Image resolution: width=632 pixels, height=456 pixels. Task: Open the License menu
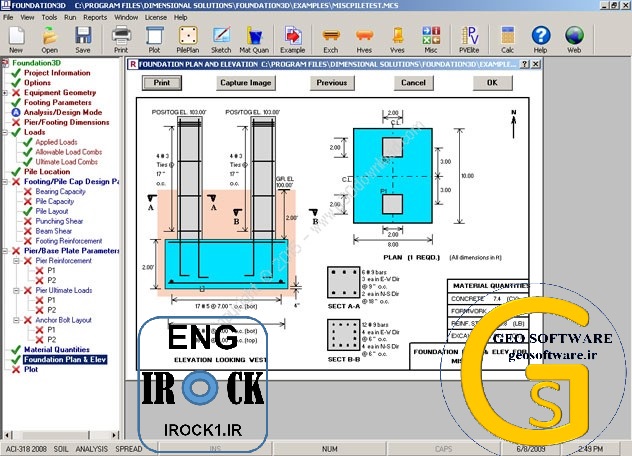[156, 17]
